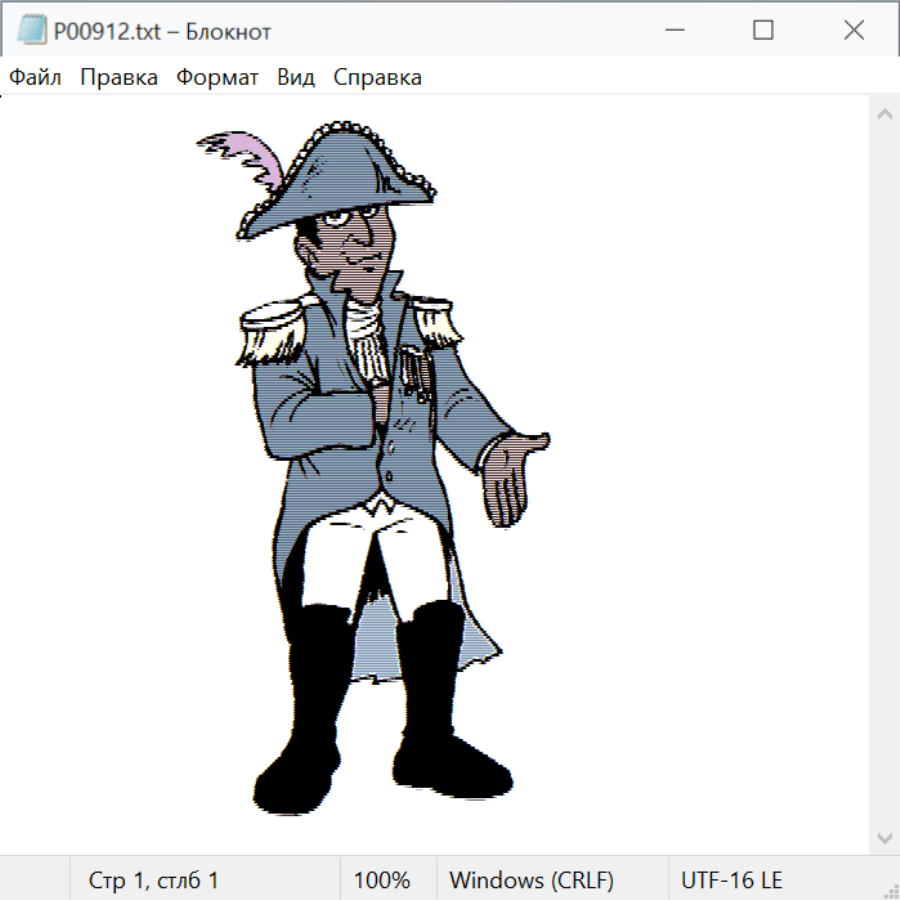Click the Windows (CRLF) line ending indicator
Viewport: 900px width, 900px height.
[x=531, y=881]
